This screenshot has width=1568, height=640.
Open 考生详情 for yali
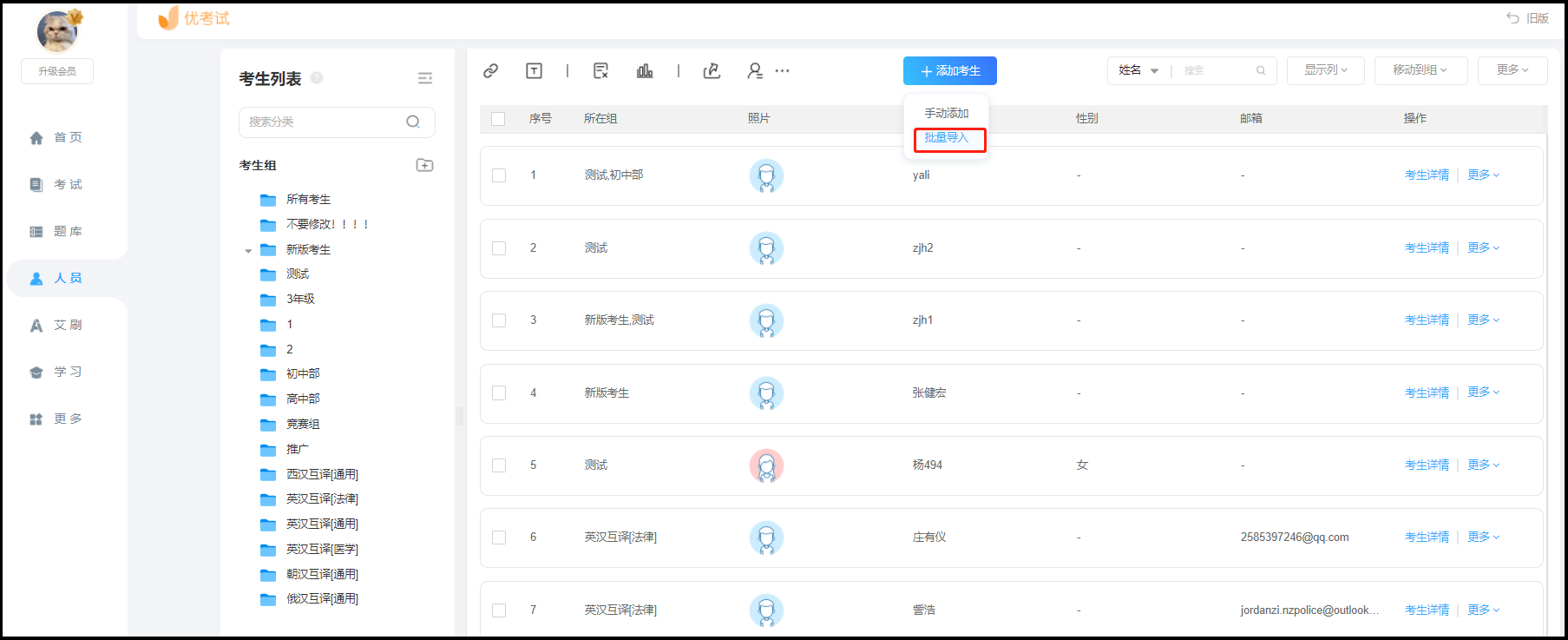pyautogui.click(x=1427, y=175)
